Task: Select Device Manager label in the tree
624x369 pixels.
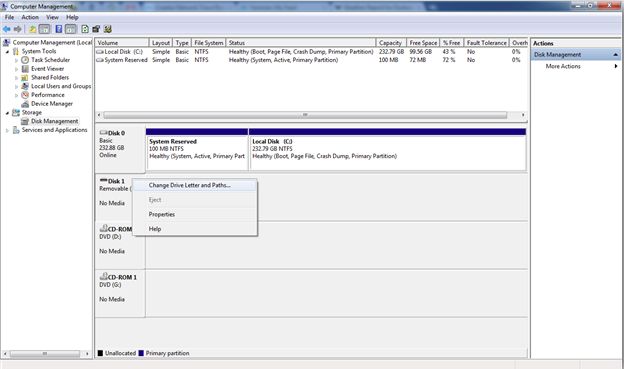Action: pos(52,103)
